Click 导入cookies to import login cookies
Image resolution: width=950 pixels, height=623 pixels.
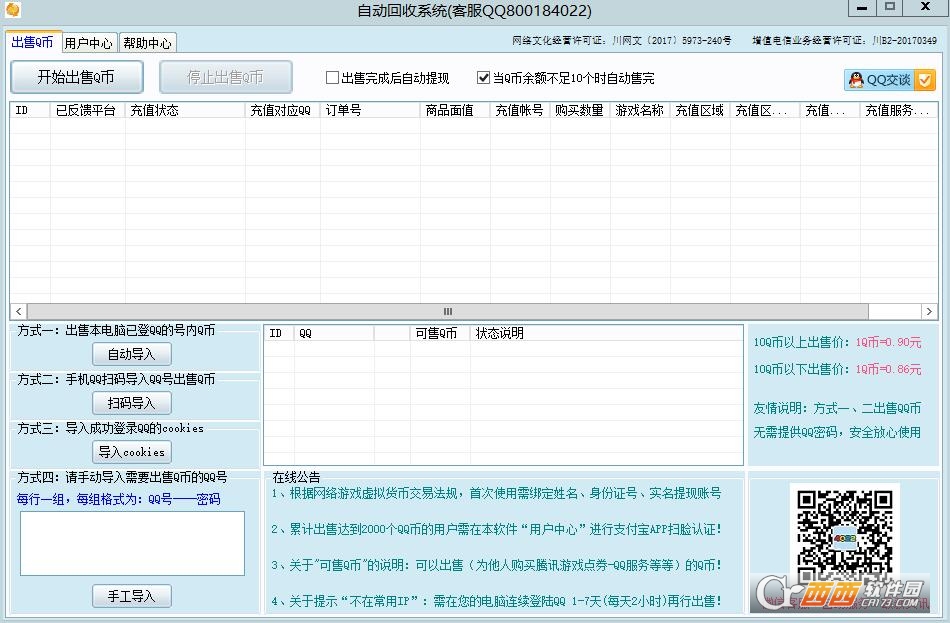131,452
